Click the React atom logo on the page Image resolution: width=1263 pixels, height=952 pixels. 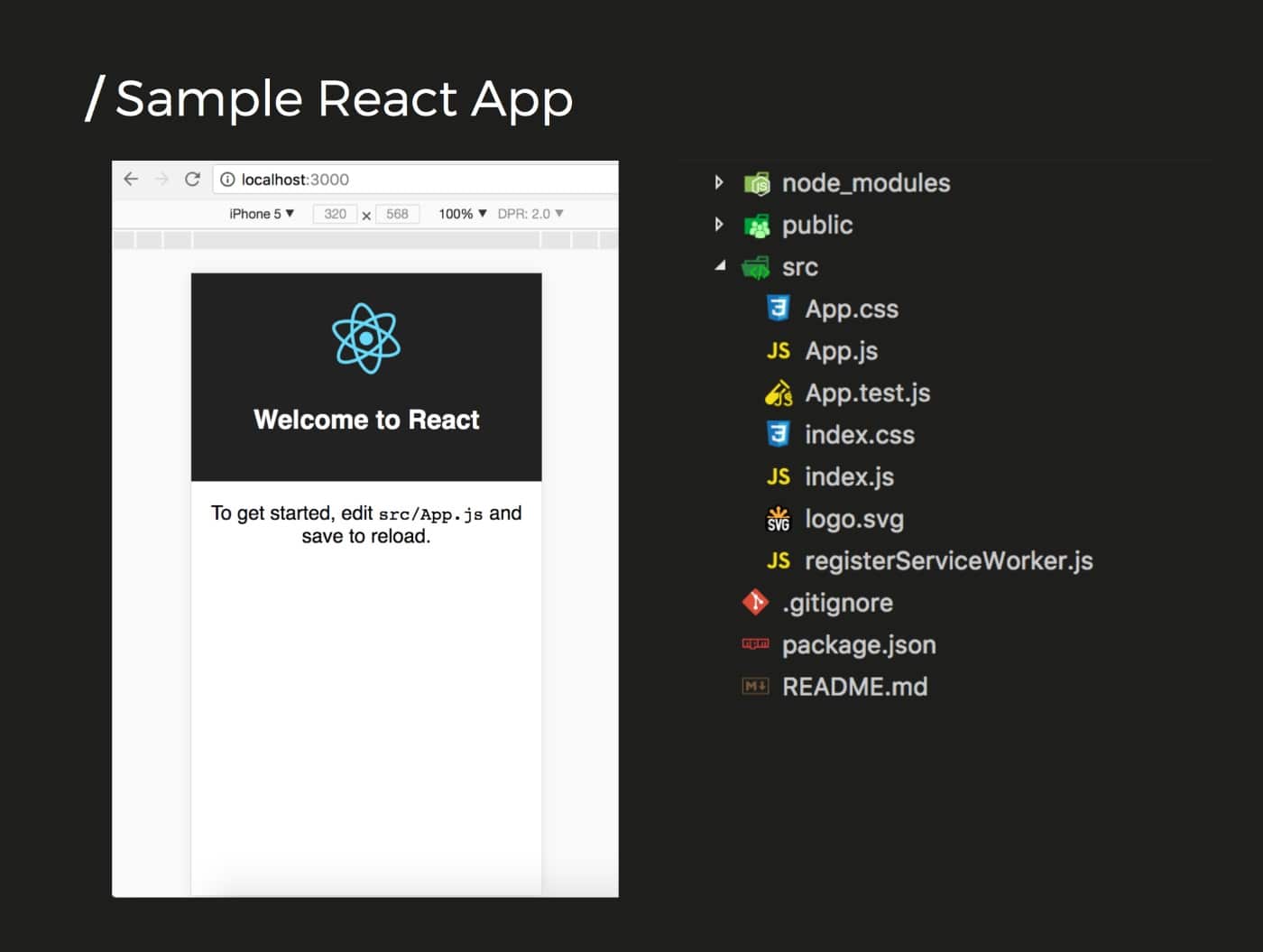coord(366,339)
